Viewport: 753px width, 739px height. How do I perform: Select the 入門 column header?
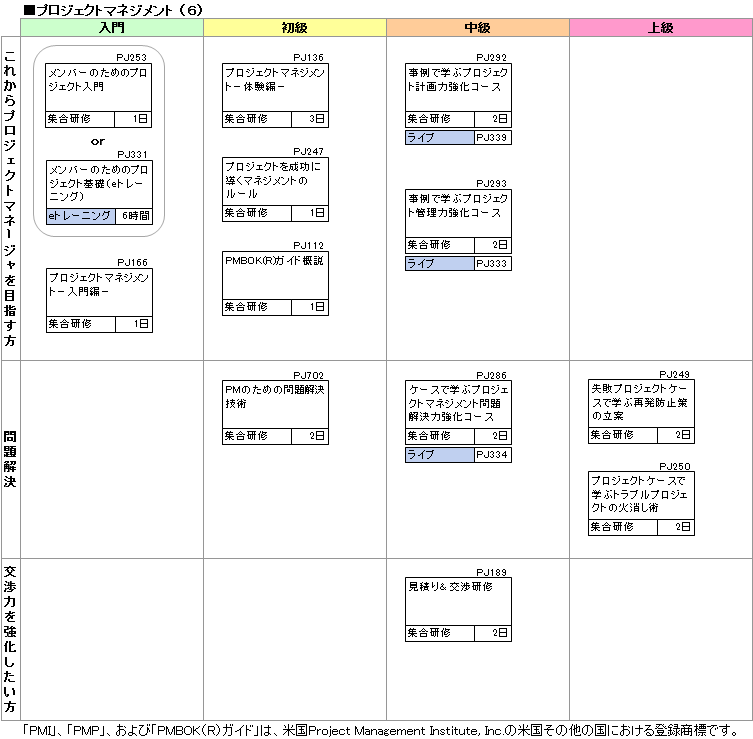pos(112,27)
